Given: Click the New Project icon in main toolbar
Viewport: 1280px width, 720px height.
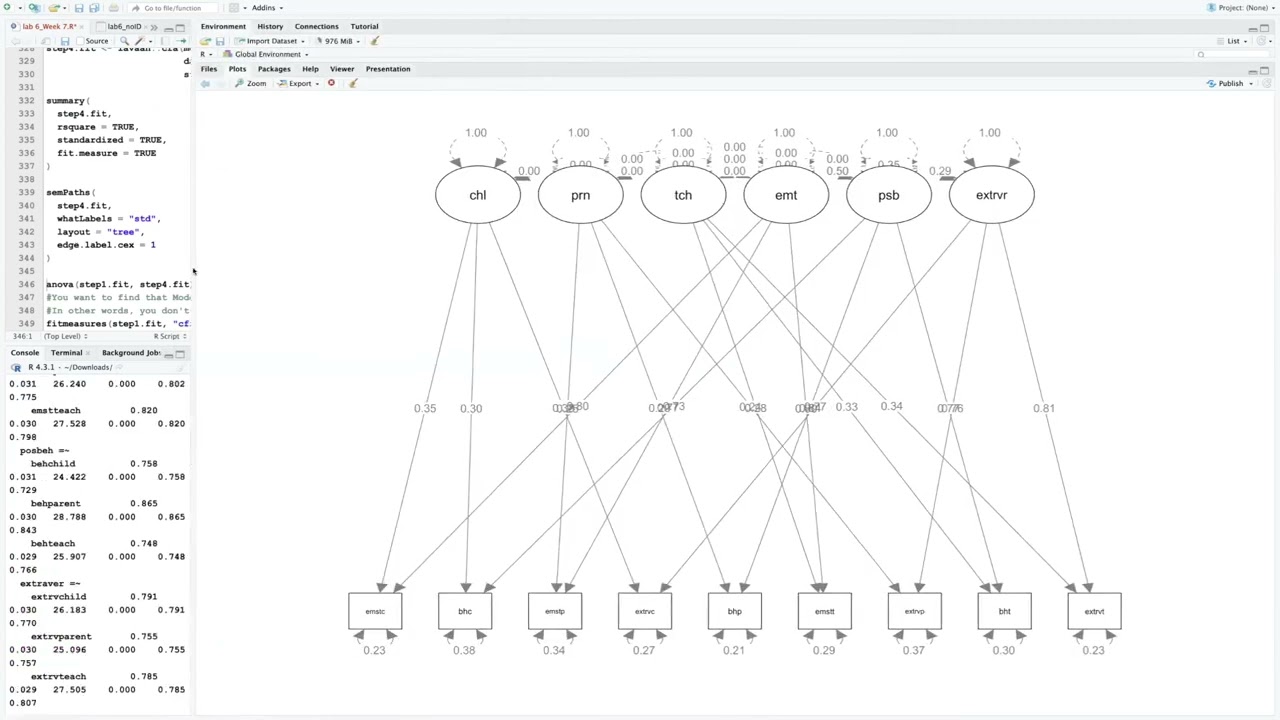Looking at the screenshot, I should tap(35, 8).
